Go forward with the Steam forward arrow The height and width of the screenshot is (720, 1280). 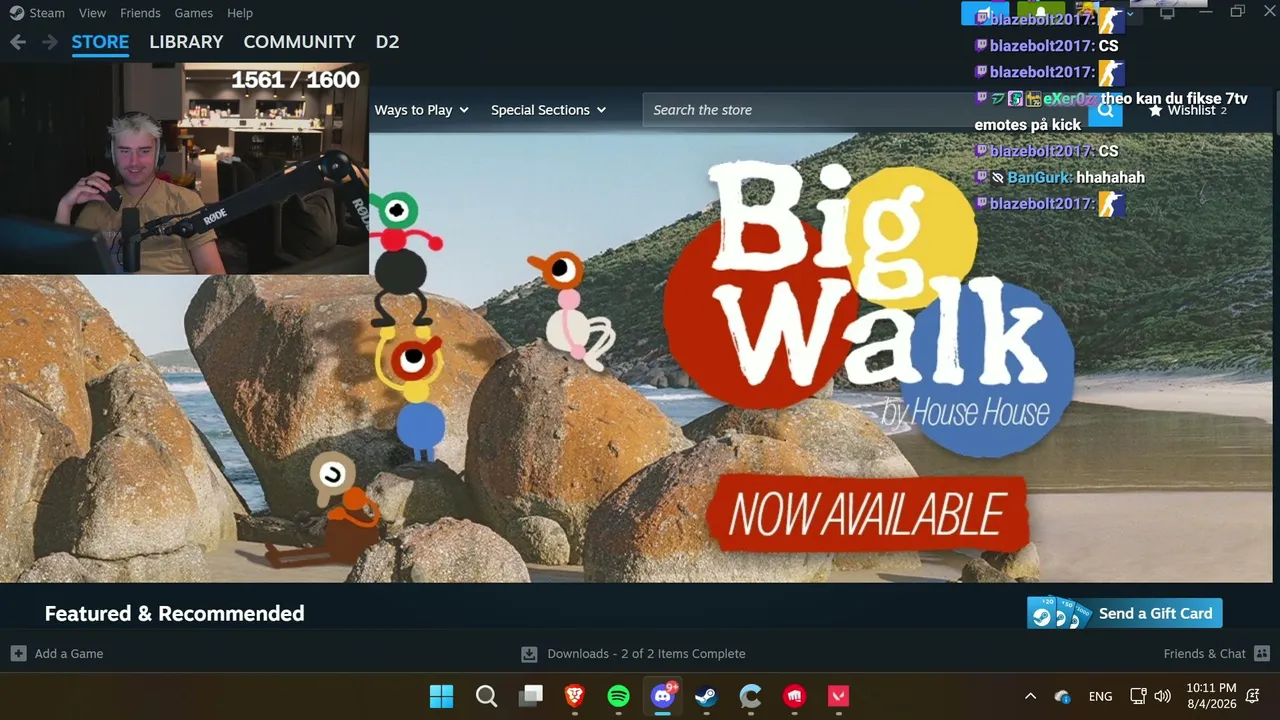pyautogui.click(x=49, y=42)
